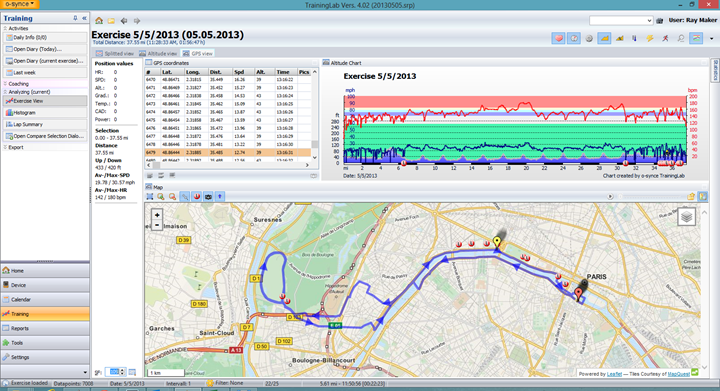Open the o-synce application menu

20,4
